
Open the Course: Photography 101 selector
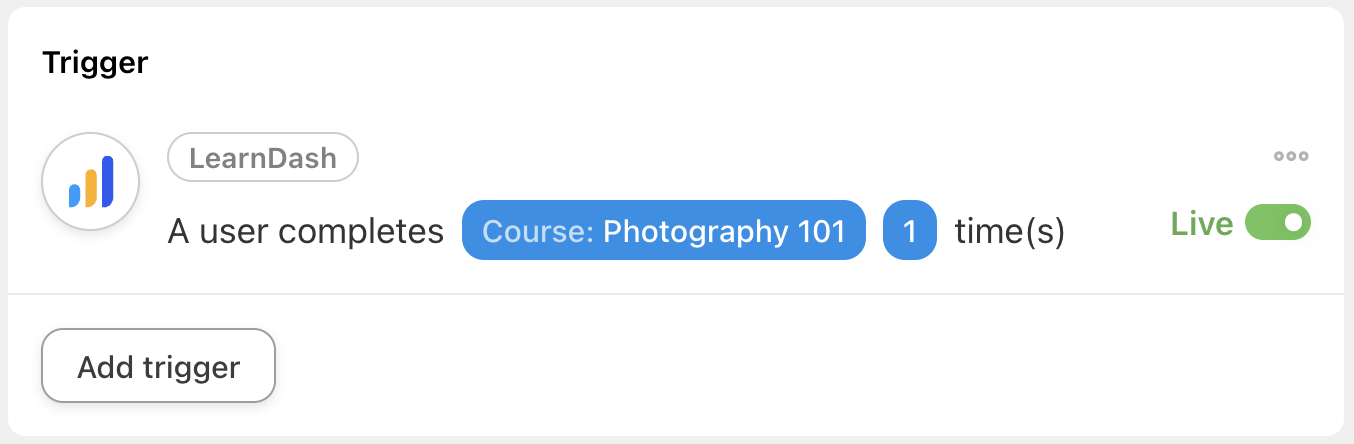pos(663,231)
